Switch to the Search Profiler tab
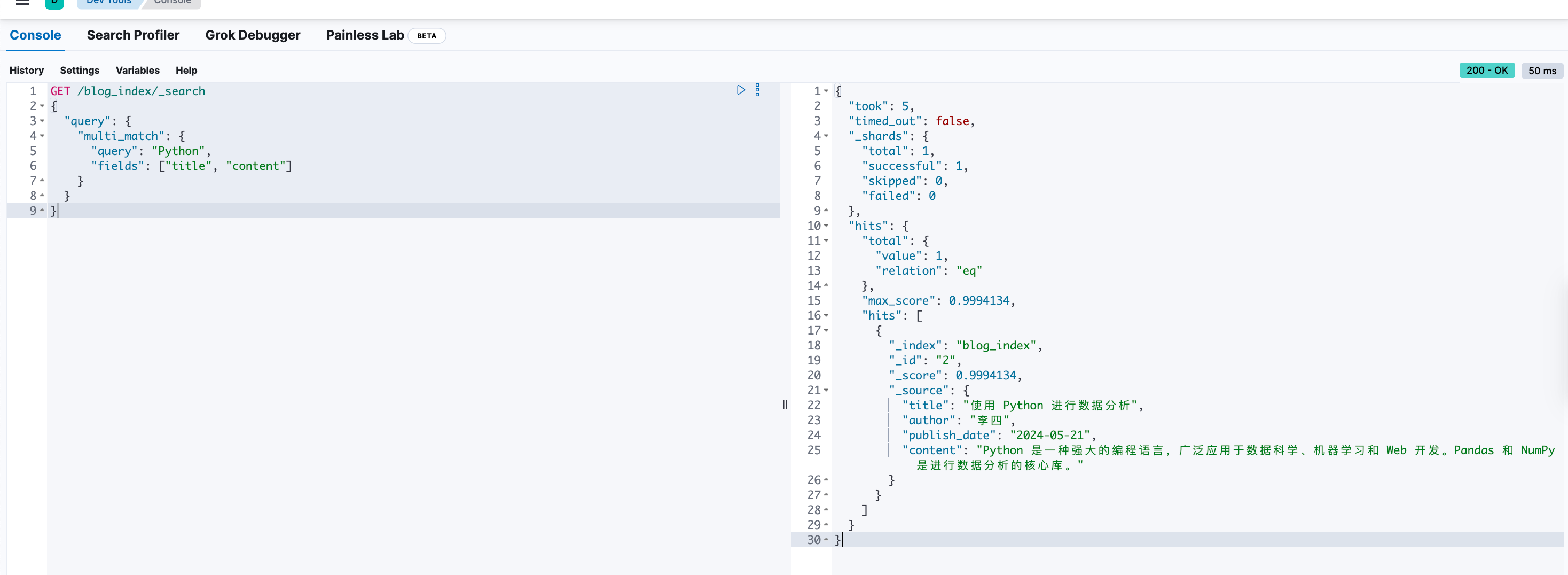Screen dimensions: 1568x575 pos(132,35)
